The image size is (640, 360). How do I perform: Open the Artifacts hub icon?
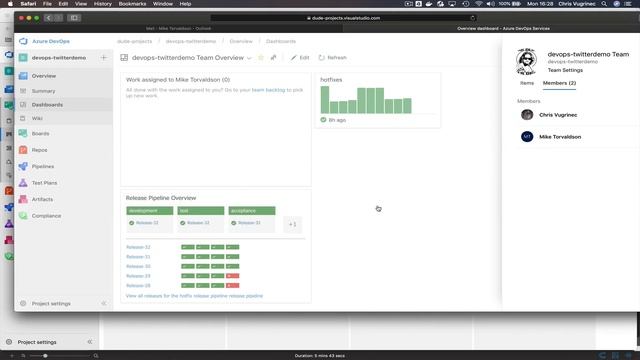pos(23,199)
